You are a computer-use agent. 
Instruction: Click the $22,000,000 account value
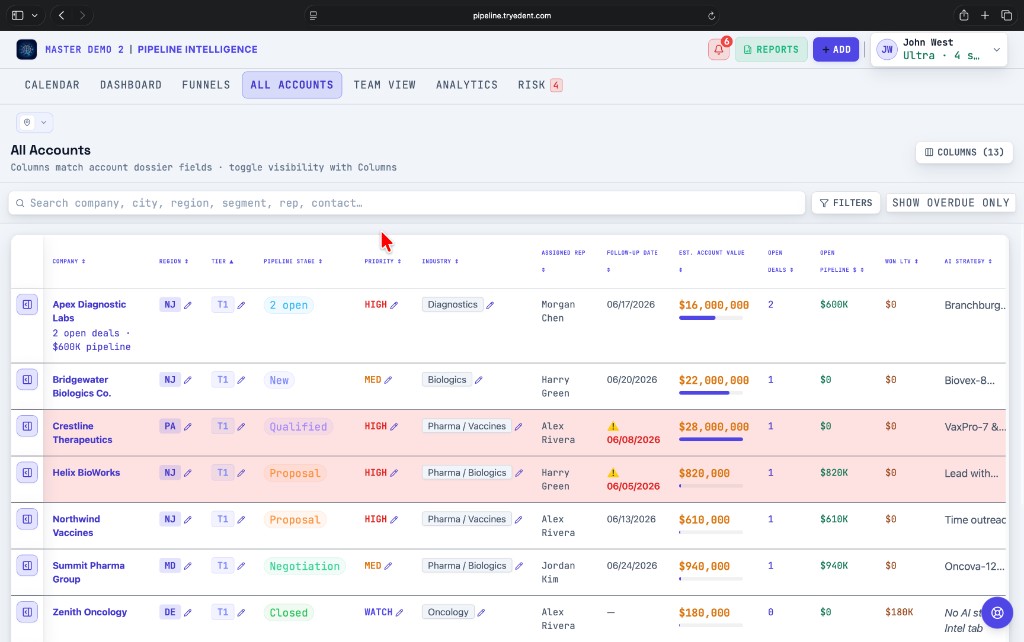click(x=714, y=380)
